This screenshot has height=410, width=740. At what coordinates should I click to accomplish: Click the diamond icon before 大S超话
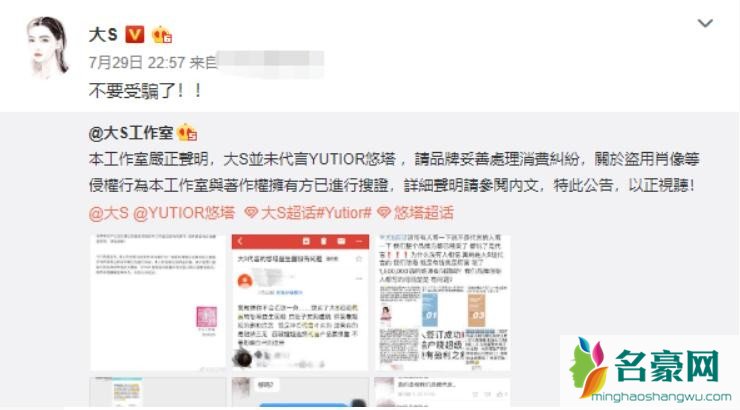251,213
